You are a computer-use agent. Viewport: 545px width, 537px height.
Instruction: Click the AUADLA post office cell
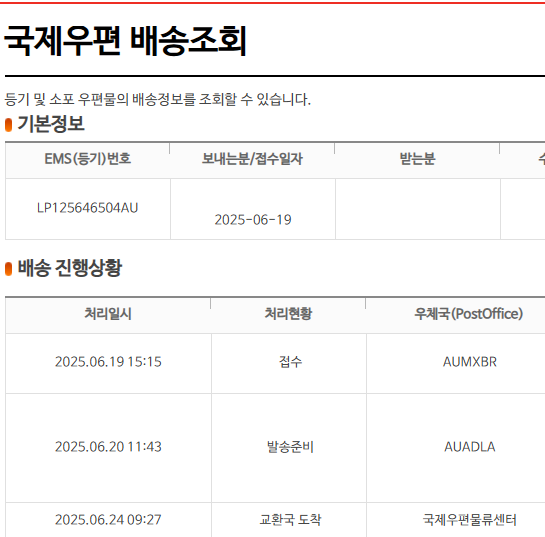470,447
